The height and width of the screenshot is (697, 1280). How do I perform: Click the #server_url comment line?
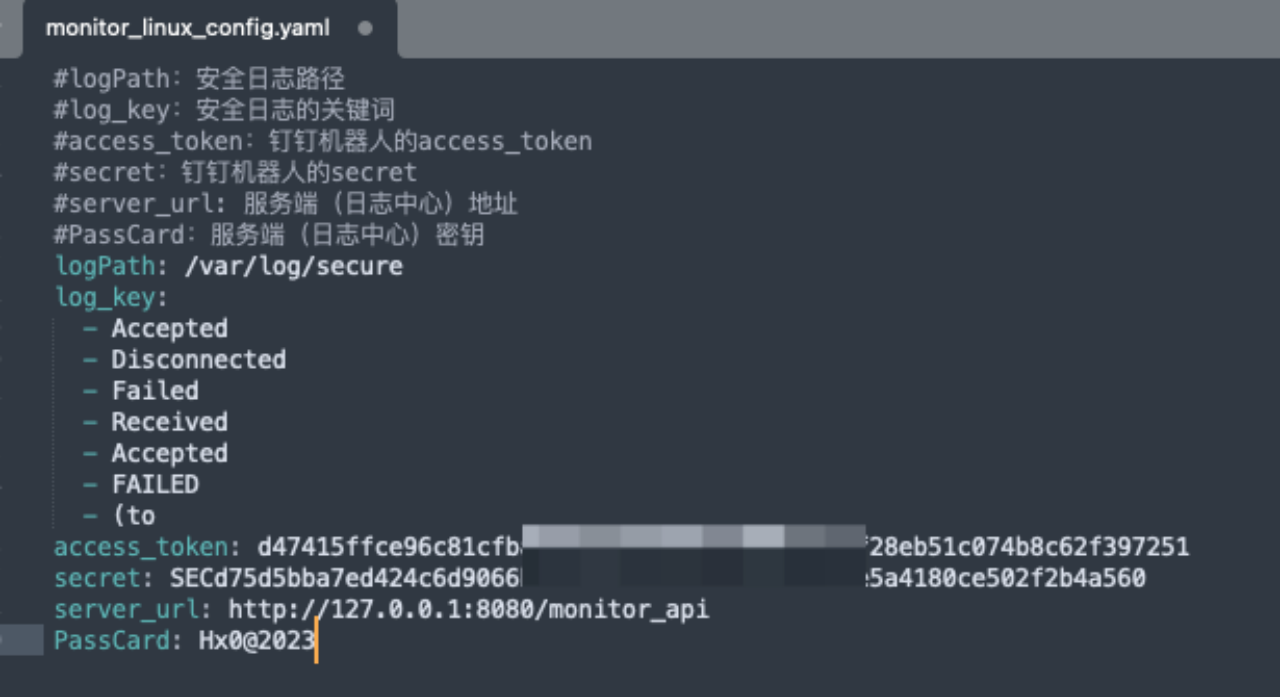[x=286, y=204]
